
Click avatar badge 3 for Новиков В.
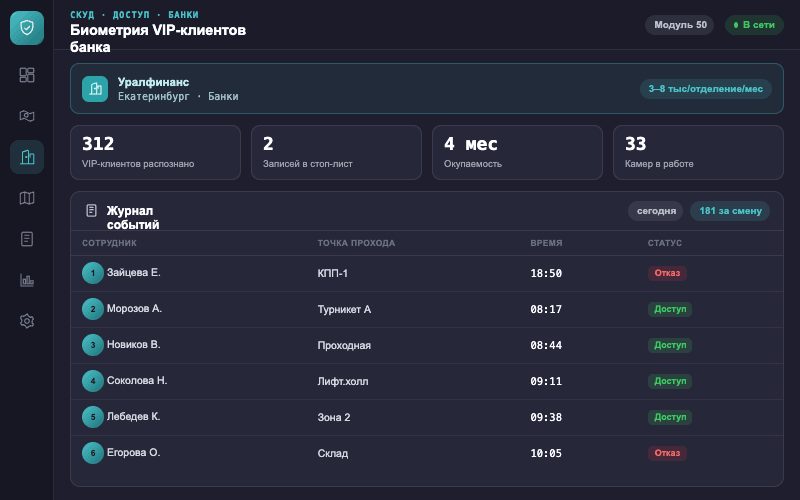[93, 345]
